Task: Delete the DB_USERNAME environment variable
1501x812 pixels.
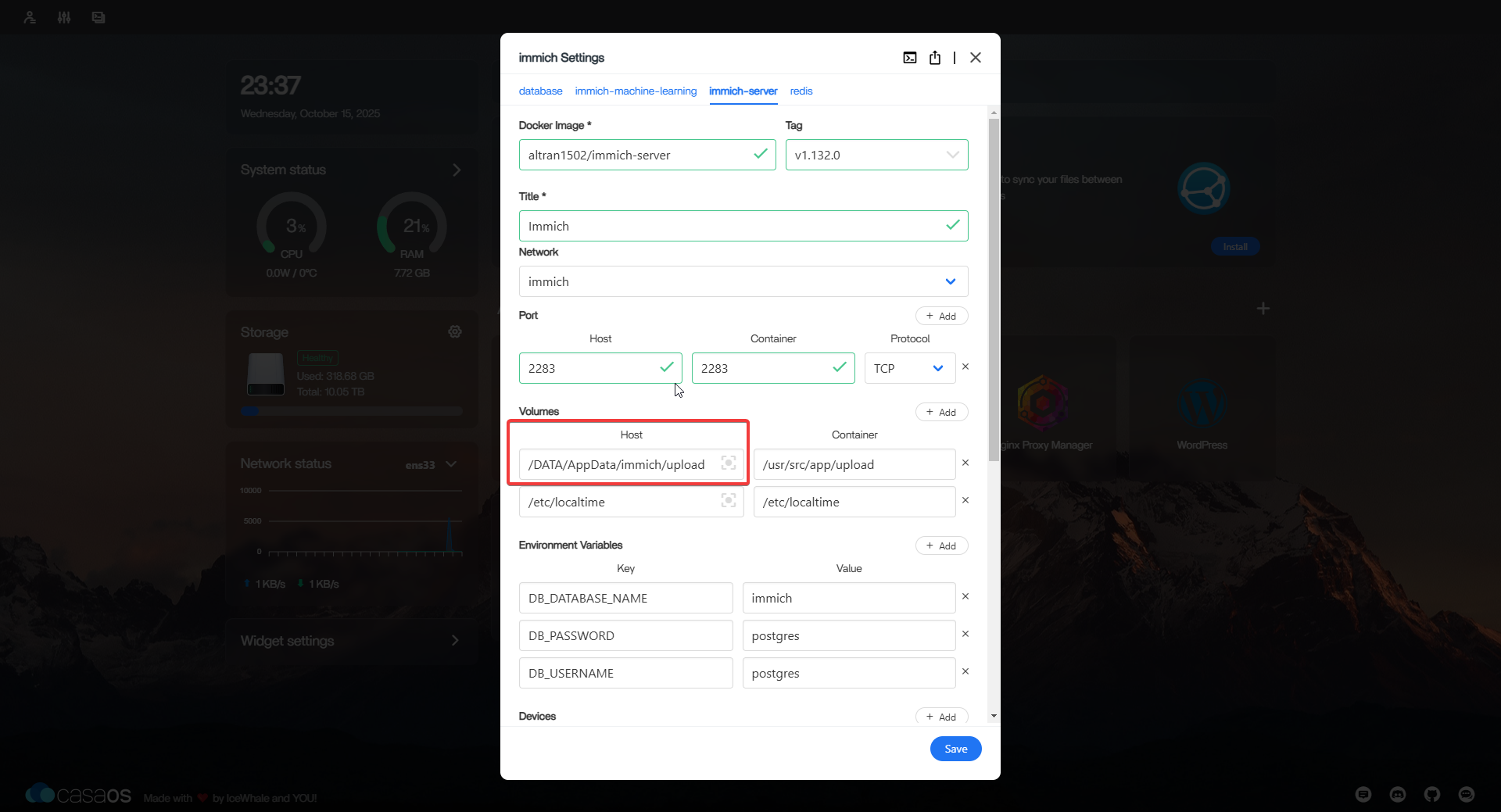Action: [x=965, y=671]
